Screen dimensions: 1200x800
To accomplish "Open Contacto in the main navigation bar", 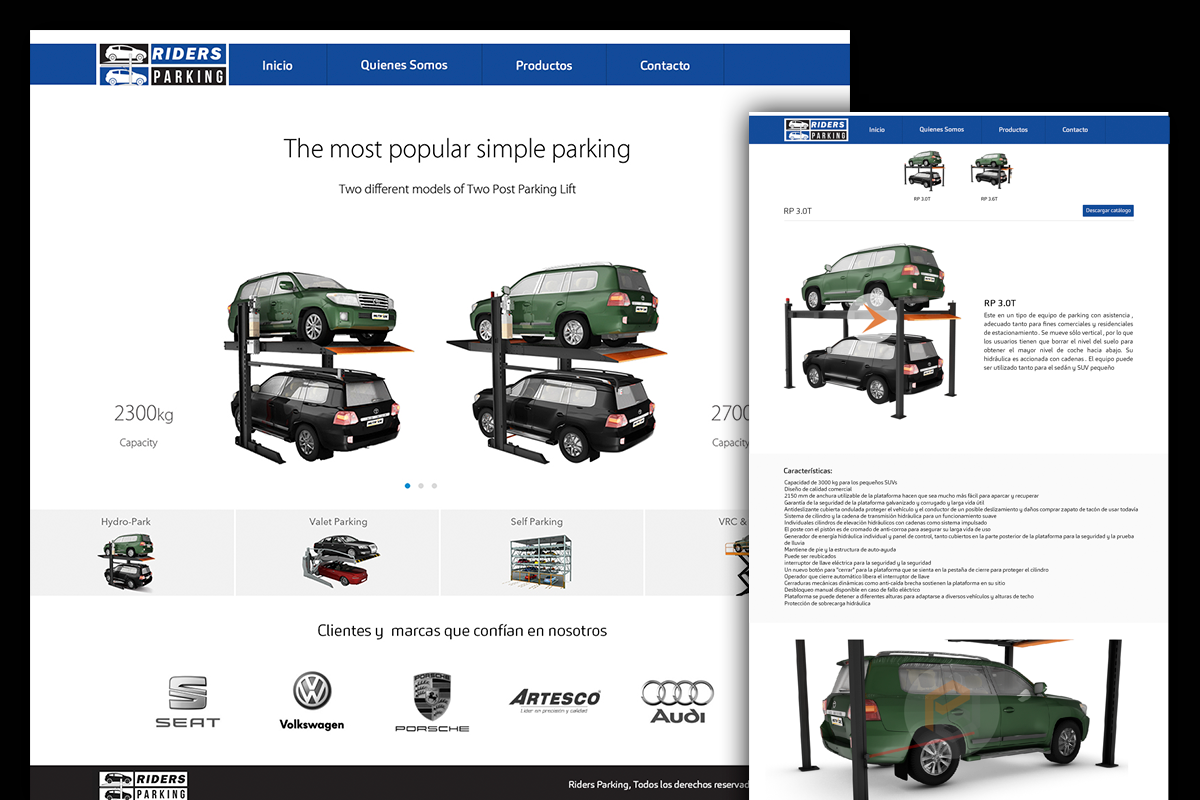I will click(x=665, y=65).
